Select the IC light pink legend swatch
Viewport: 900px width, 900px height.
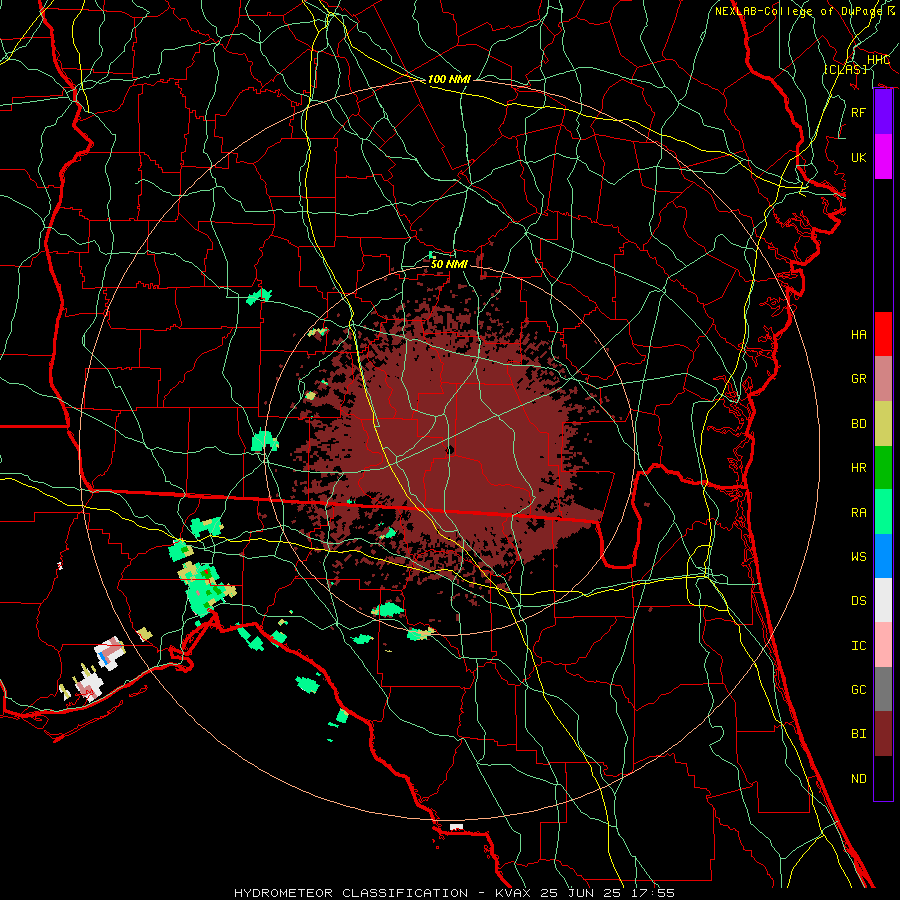pos(883,645)
